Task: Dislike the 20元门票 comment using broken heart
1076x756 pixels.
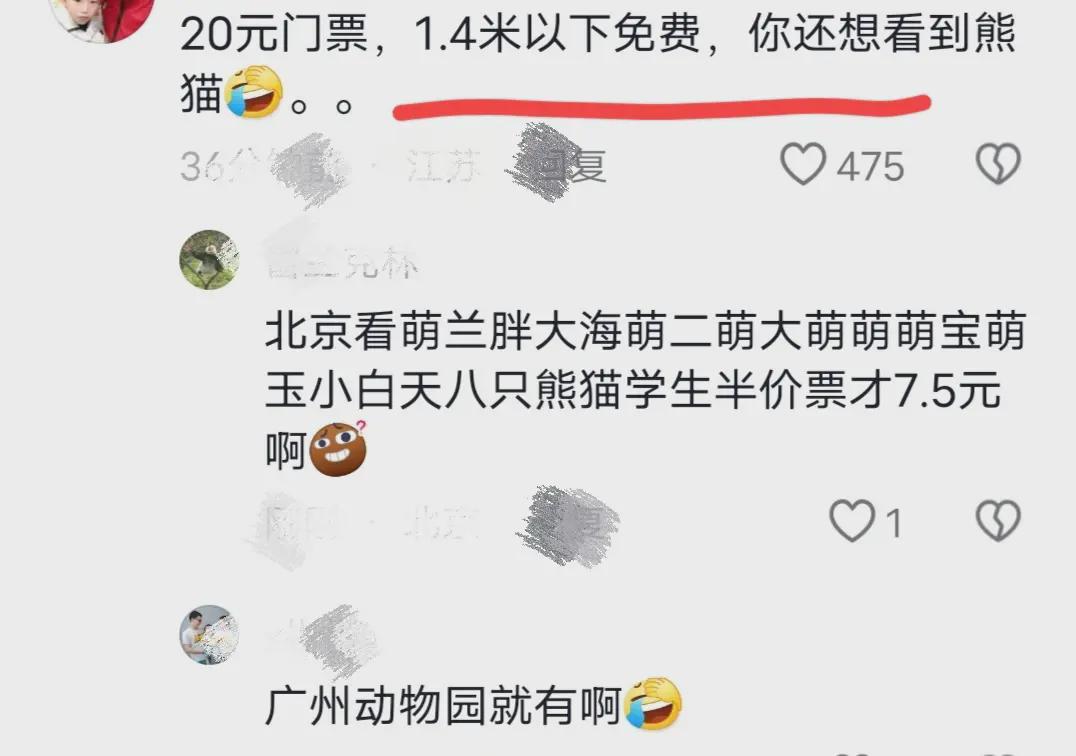Action: pyautogui.click(x=998, y=164)
